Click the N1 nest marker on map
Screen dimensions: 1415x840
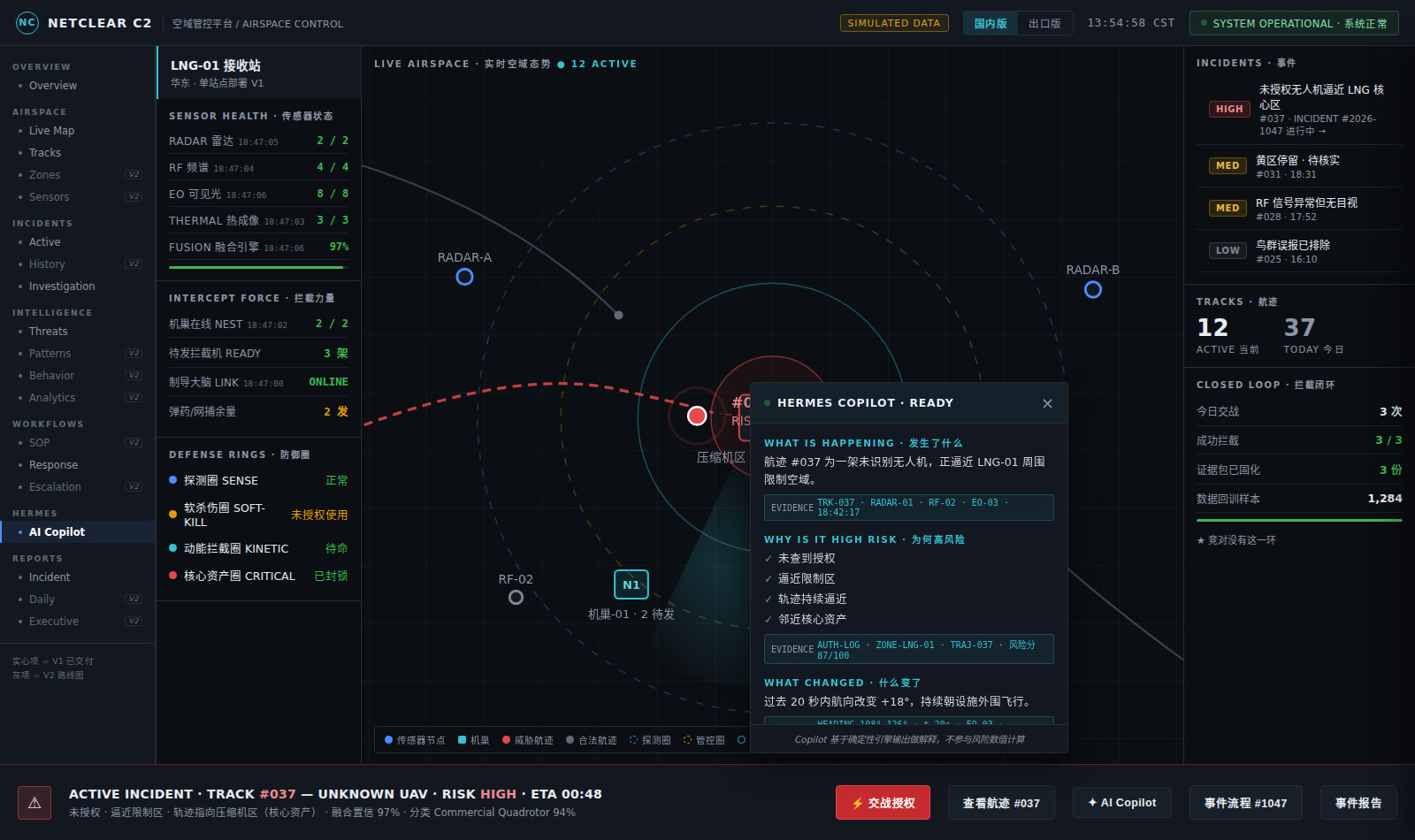click(x=631, y=584)
